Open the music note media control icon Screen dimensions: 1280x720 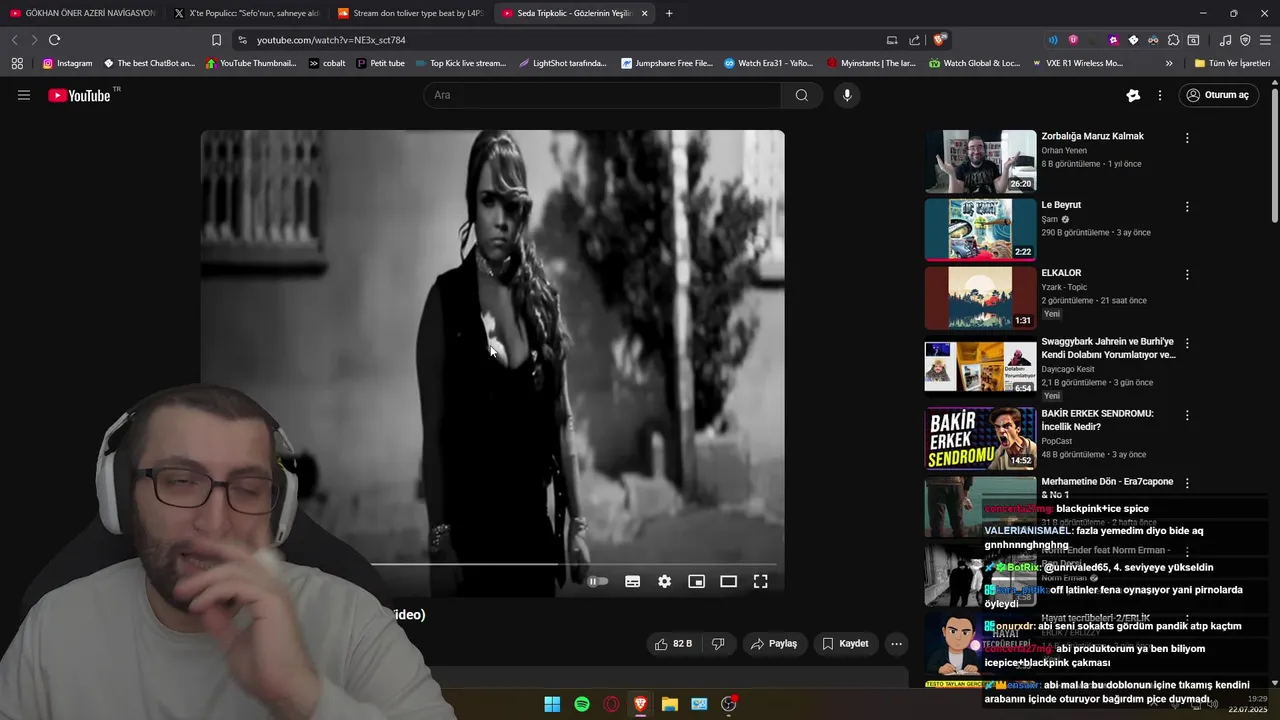1225,40
